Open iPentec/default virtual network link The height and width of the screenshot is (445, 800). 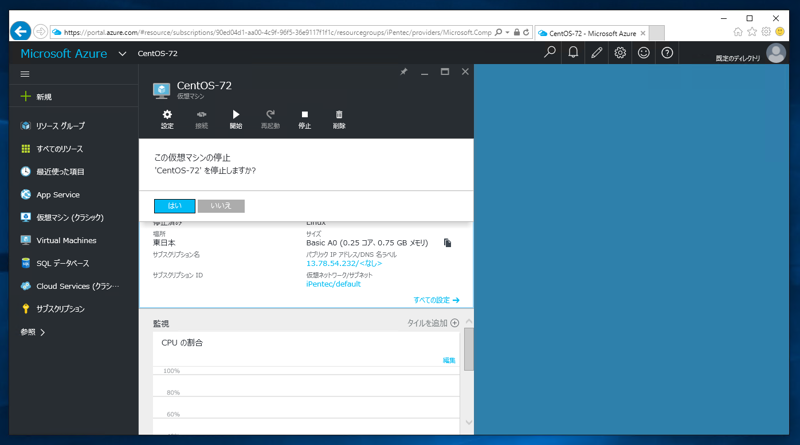click(x=333, y=284)
